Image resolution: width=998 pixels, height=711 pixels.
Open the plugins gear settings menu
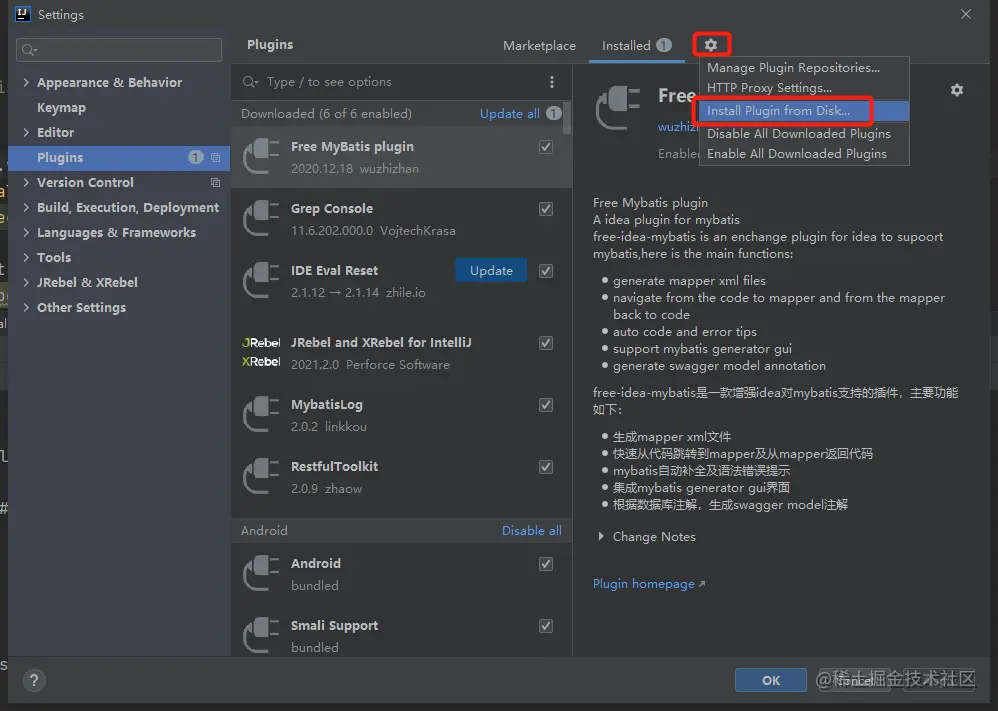pyautogui.click(x=711, y=45)
